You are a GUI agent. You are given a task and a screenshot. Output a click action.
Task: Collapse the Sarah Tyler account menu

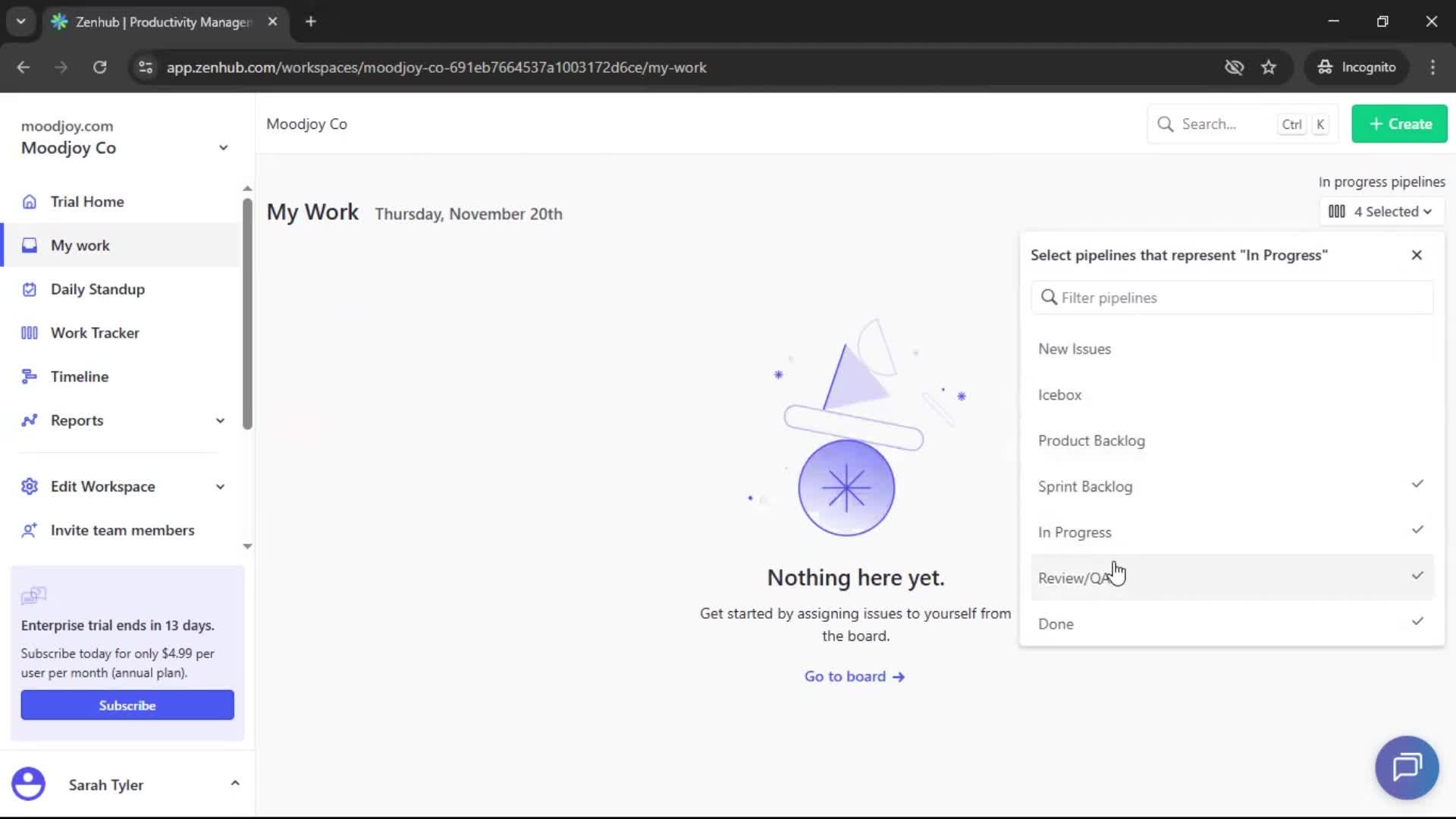pos(235,783)
